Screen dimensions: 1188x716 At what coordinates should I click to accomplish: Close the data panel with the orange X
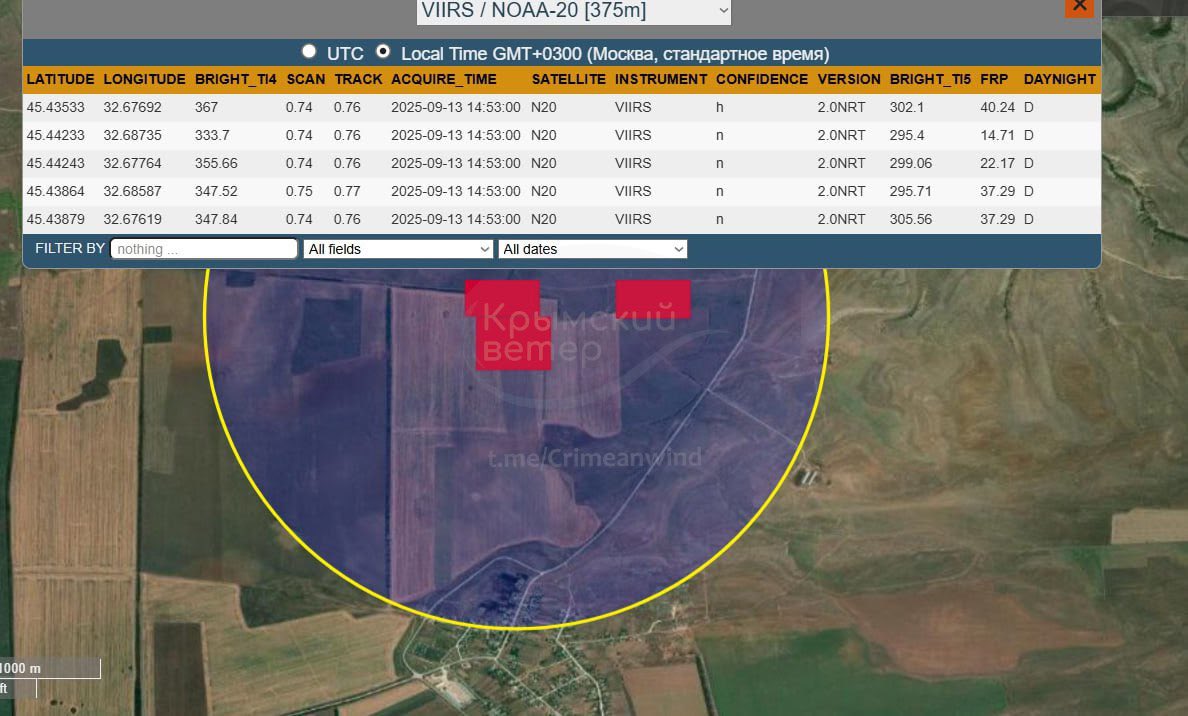tap(1079, 7)
